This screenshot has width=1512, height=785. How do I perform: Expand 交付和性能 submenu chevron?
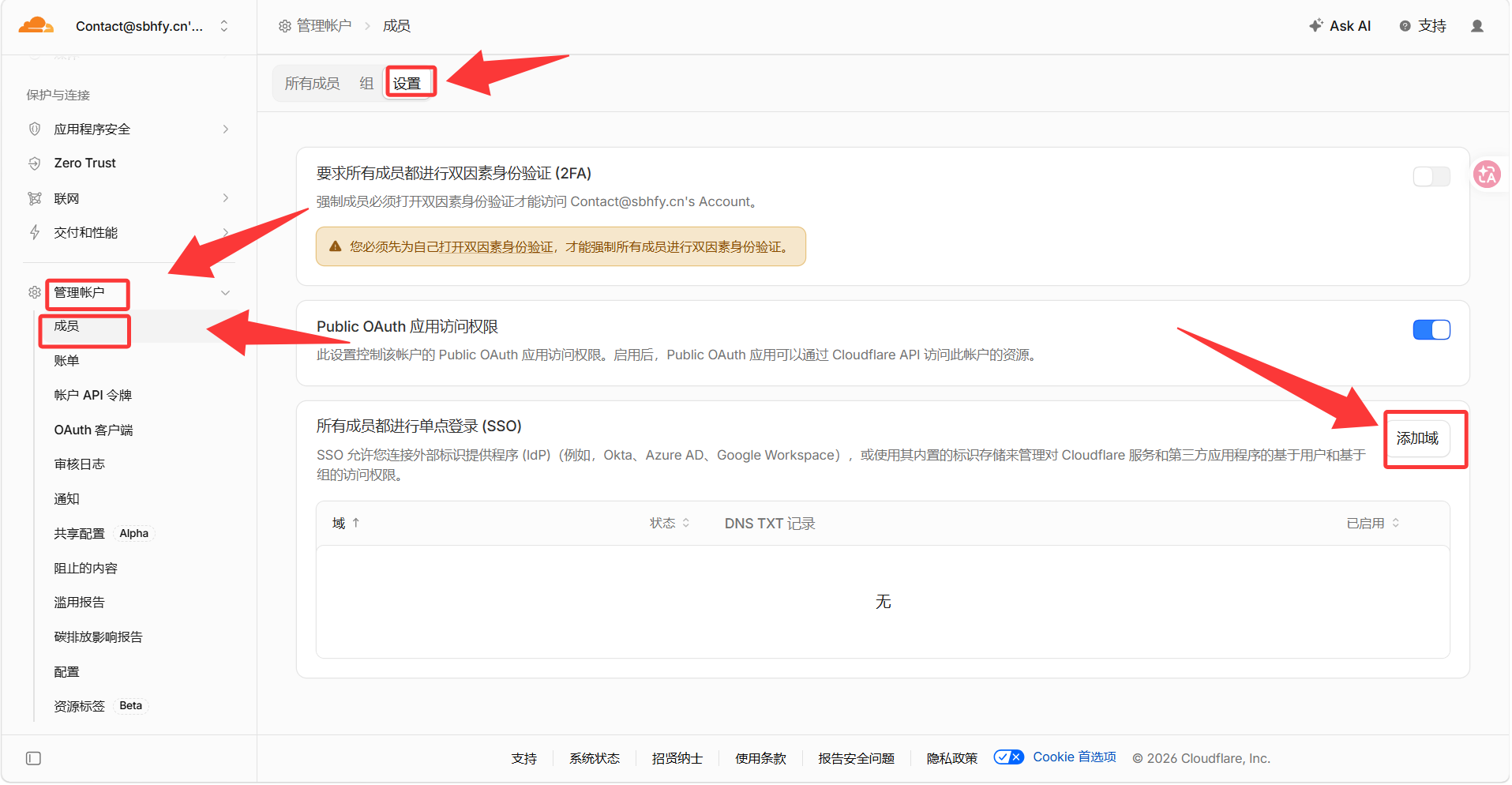[x=226, y=232]
